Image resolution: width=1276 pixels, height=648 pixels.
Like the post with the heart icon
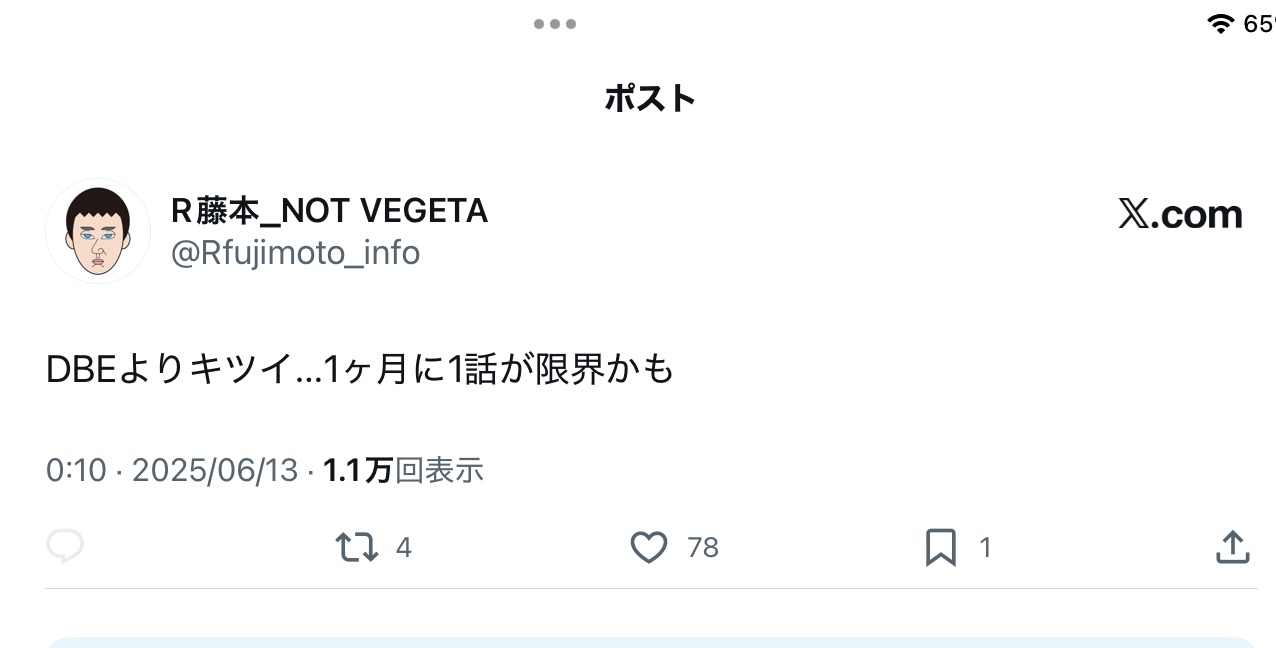coord(649,547)
